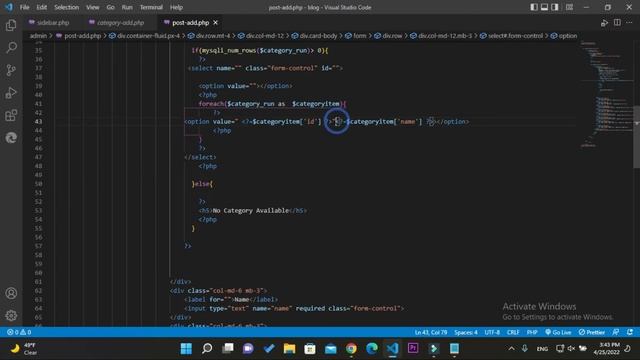The width and height of the screenshot is (640, 360).
Task: Click the Run code icon in editor toolbar
Action: [x=604, y=23]
